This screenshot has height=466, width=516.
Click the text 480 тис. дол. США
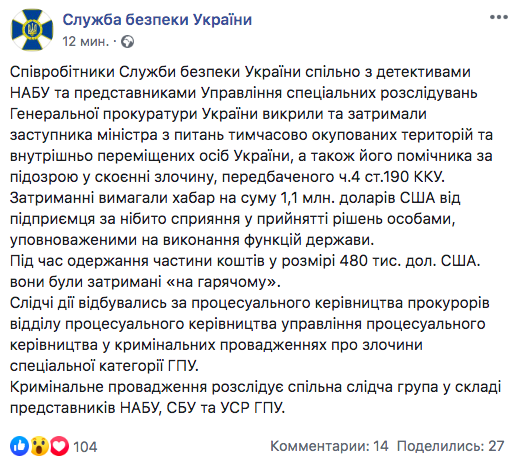(410, 261)
